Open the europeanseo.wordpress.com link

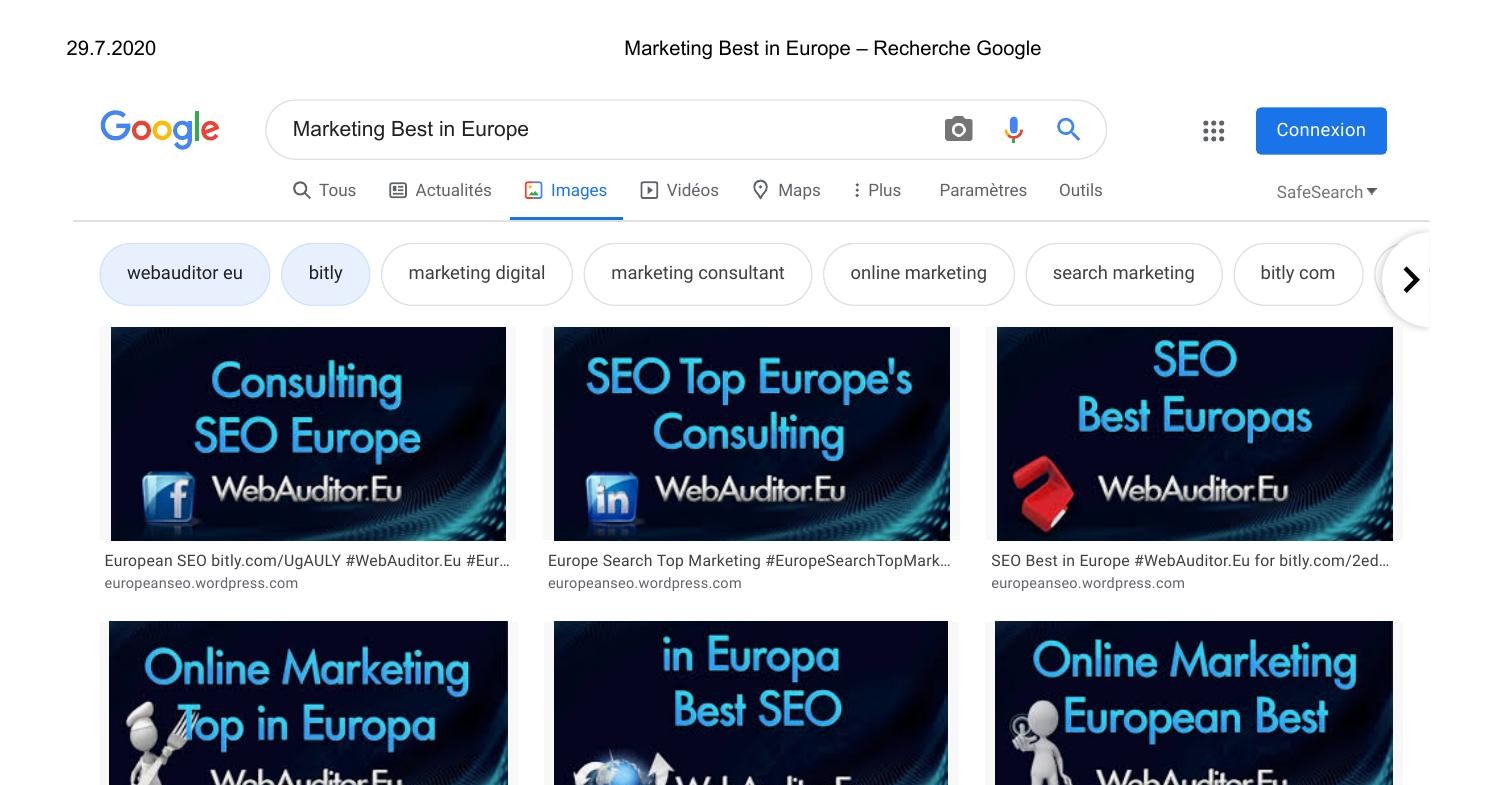pyautogui.click(x=202, y=582)
